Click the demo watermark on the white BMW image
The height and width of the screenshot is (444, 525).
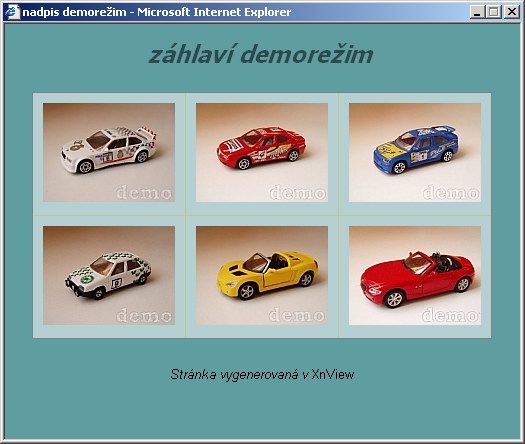(x=144, y=193)
